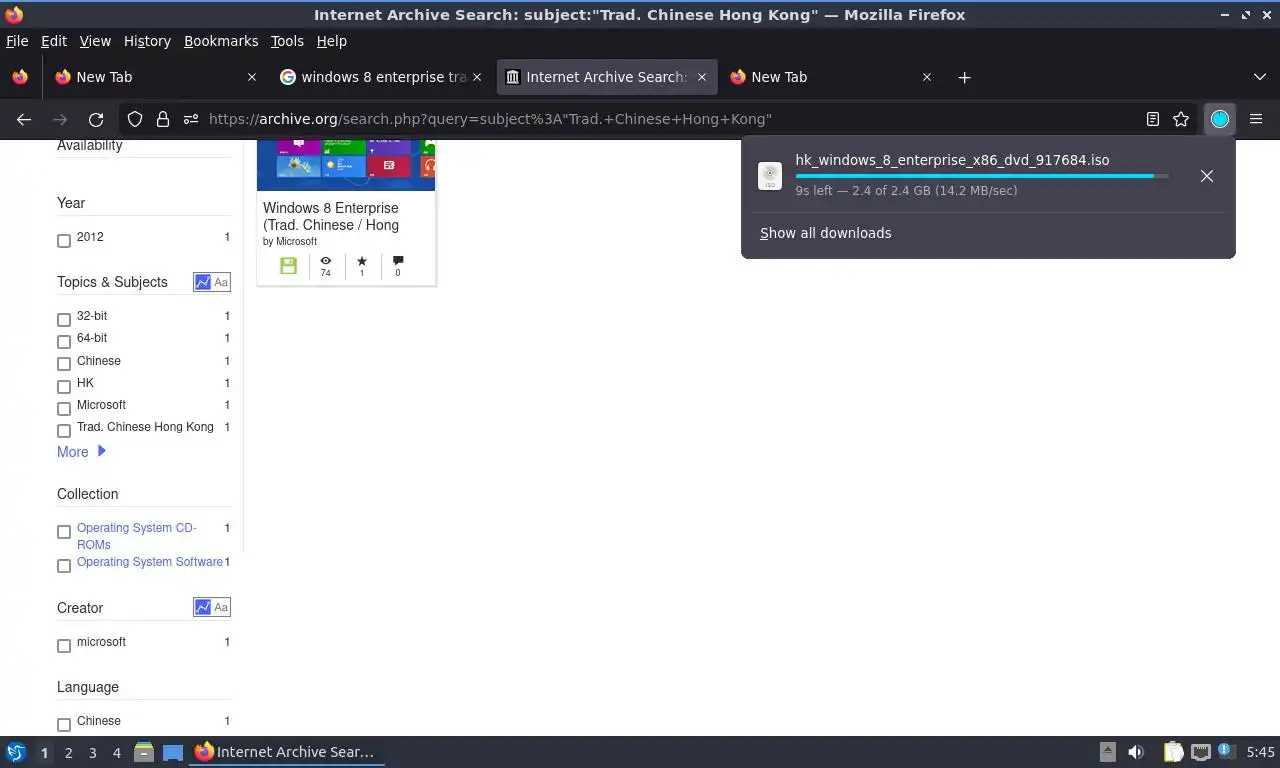Check the Microsoft topic filter

64,409
